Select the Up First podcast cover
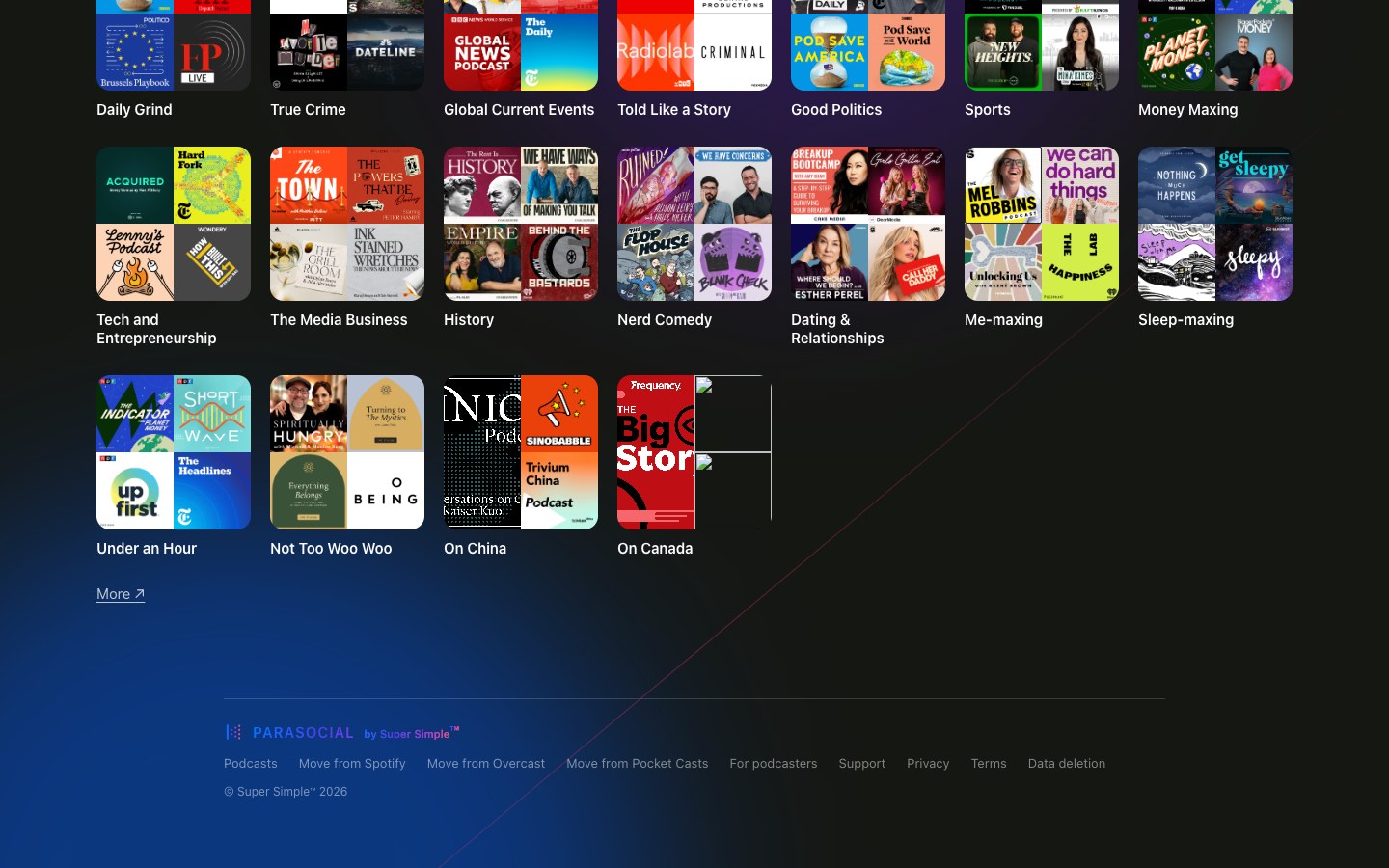This screenshot has width=1389, height=868. point(135,491)
